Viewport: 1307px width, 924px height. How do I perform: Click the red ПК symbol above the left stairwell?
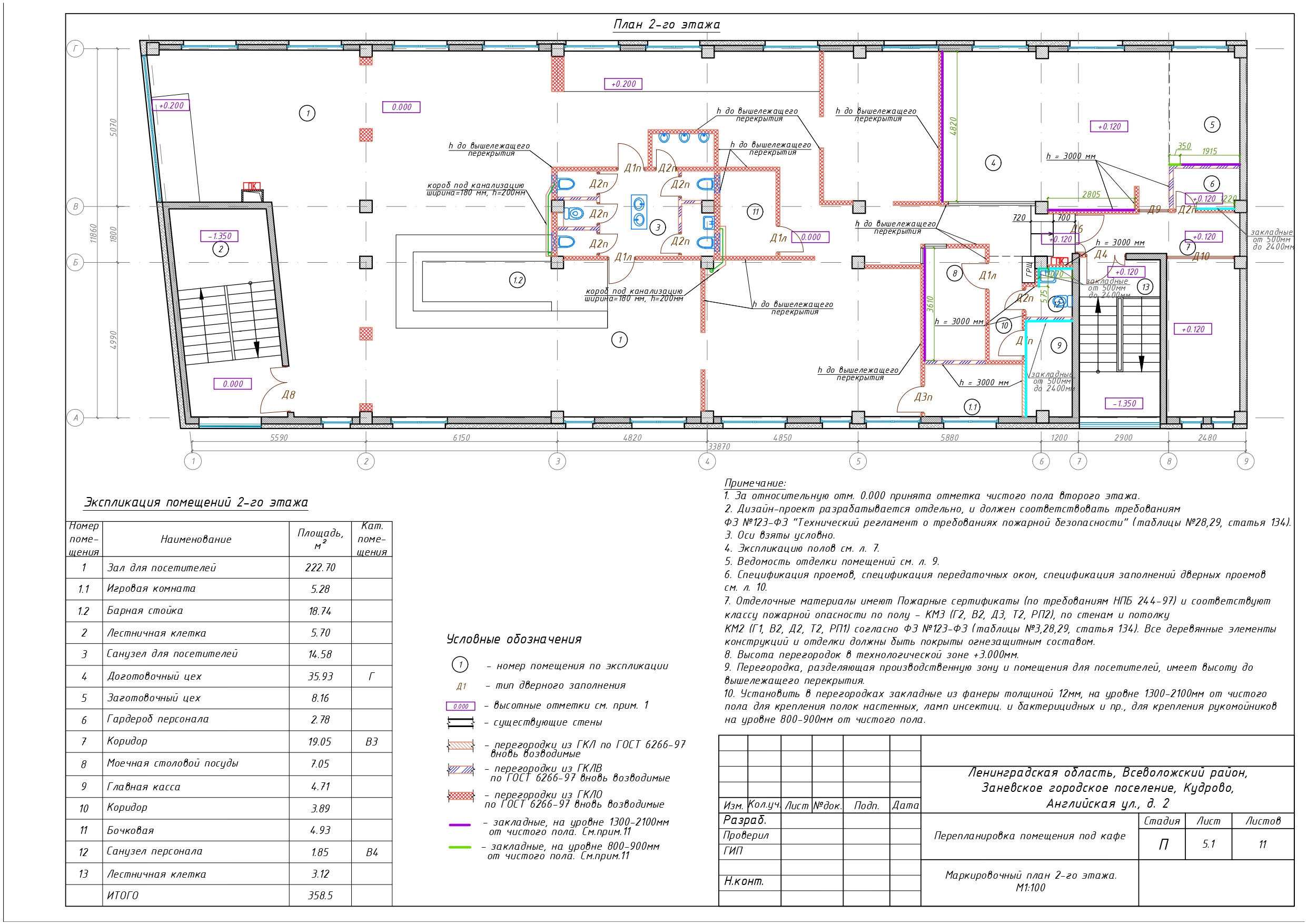(x=252, y=186)
